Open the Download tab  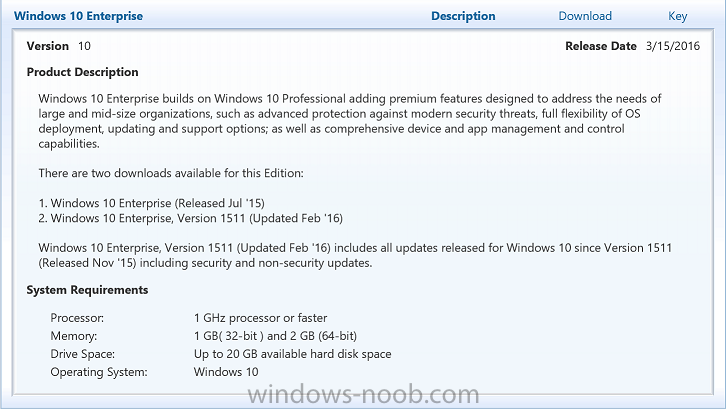click(585, 16)
